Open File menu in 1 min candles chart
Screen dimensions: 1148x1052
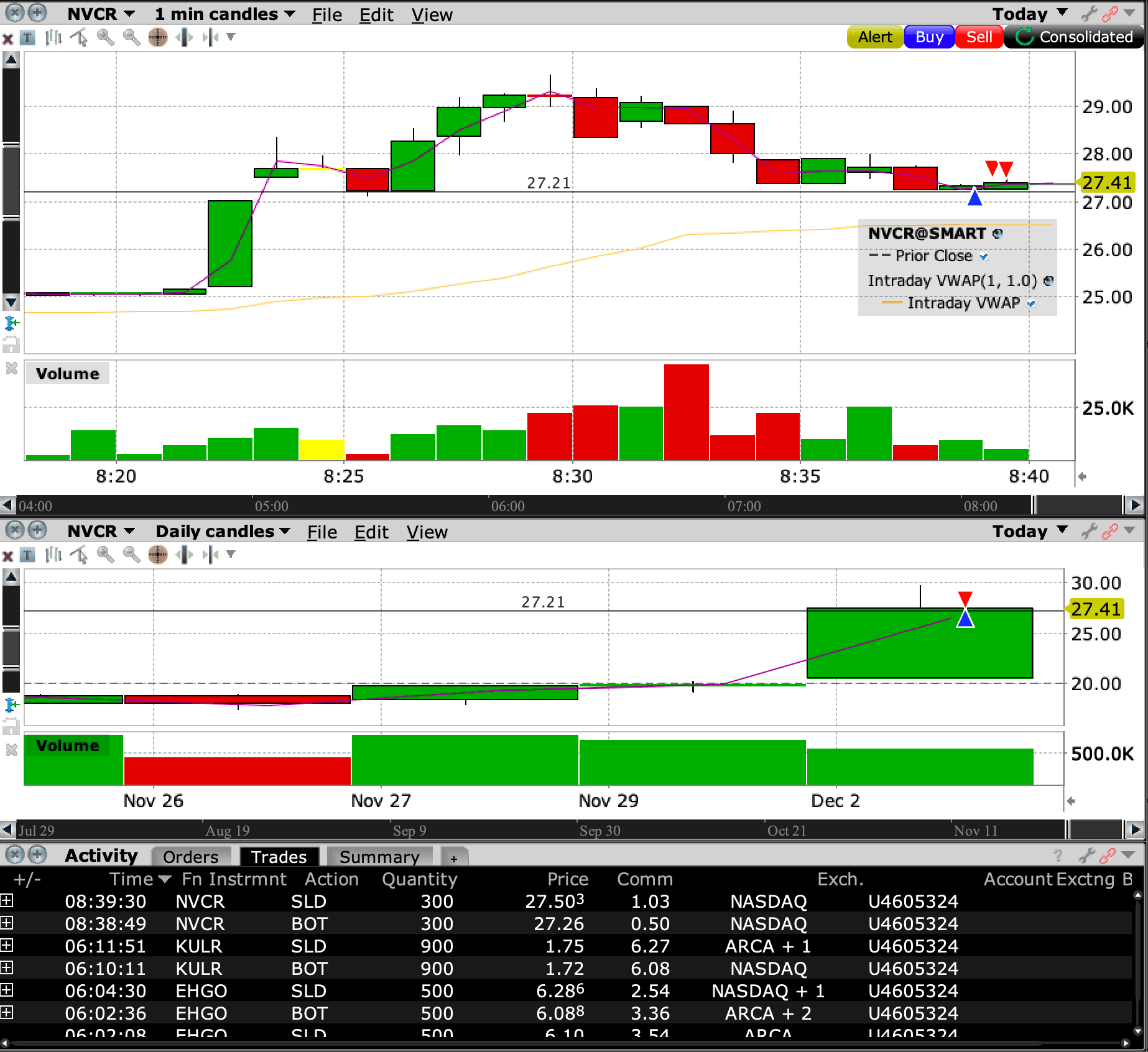pyautogui.click(x=327, y=15)
